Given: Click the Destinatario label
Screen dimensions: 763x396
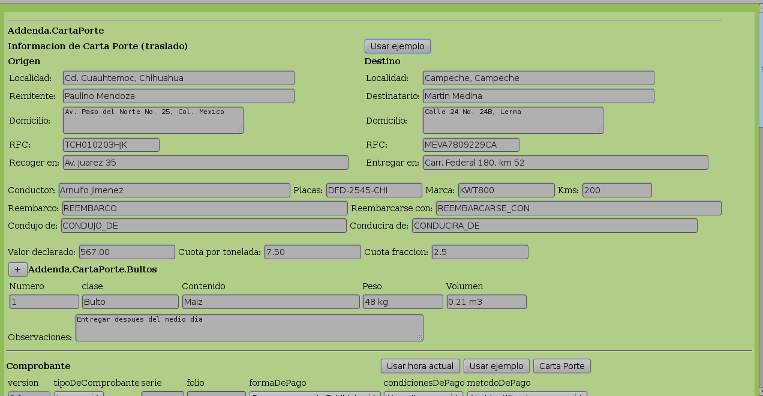Looking at the screenshot, I should click(392, 96).
